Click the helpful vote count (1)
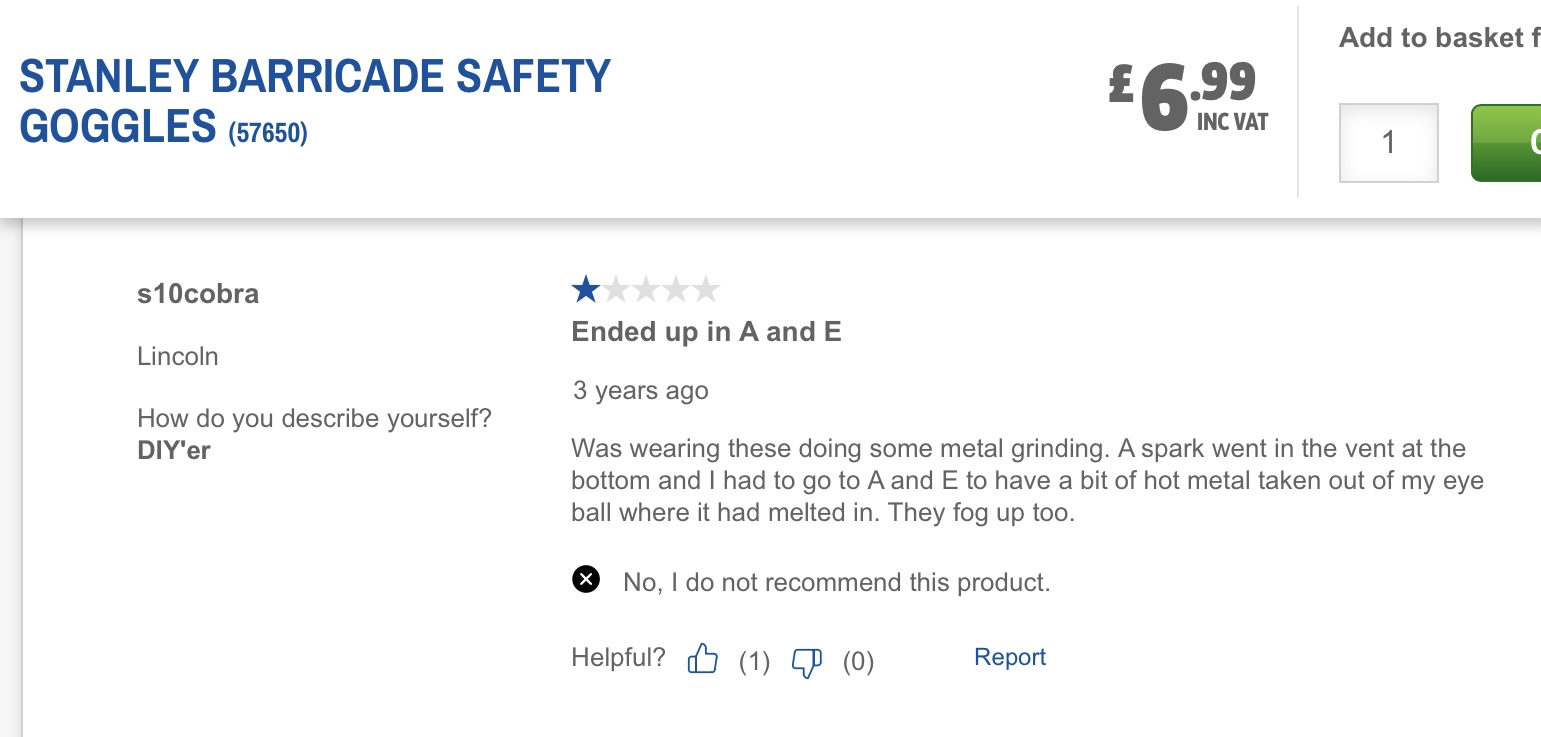The image size is (1541, 737). (x=754, y=661)
